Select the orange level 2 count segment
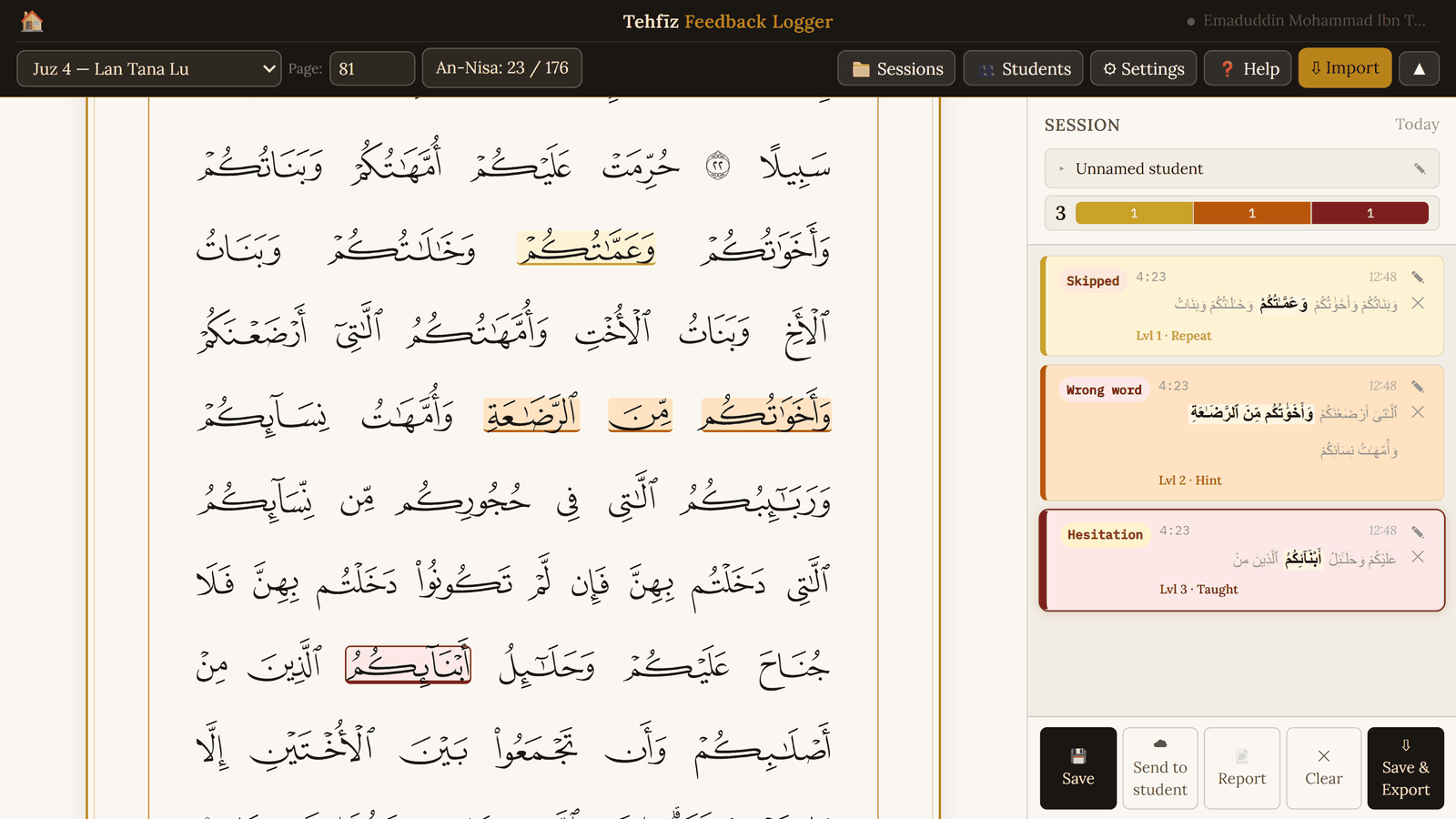1456x819 pixels. (x=1252, y=213)
